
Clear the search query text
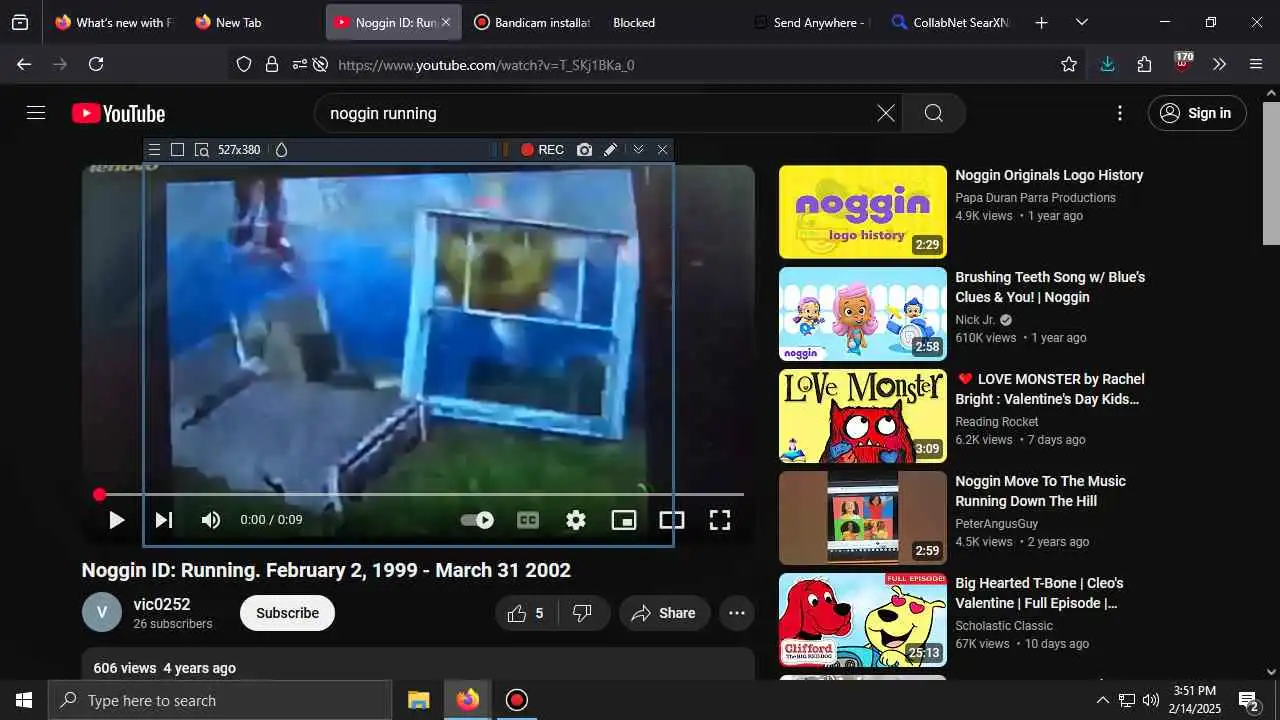pos(886,113)
